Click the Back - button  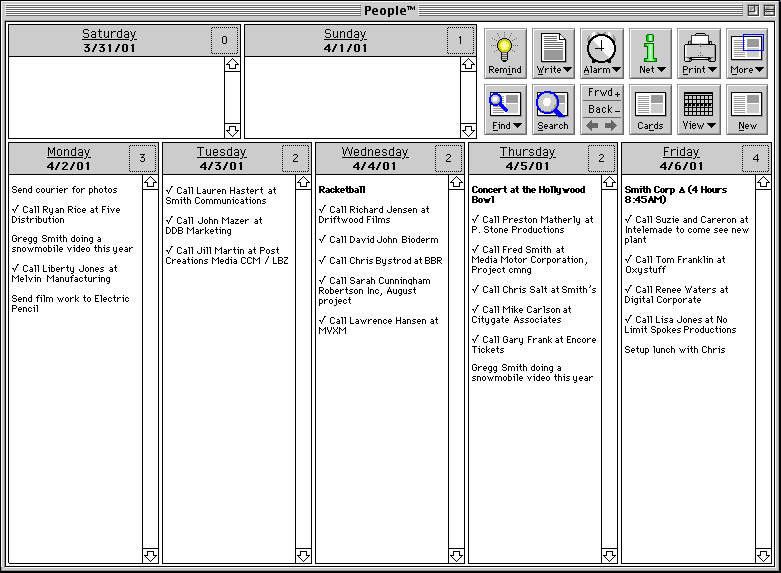[x=602, y=109]
